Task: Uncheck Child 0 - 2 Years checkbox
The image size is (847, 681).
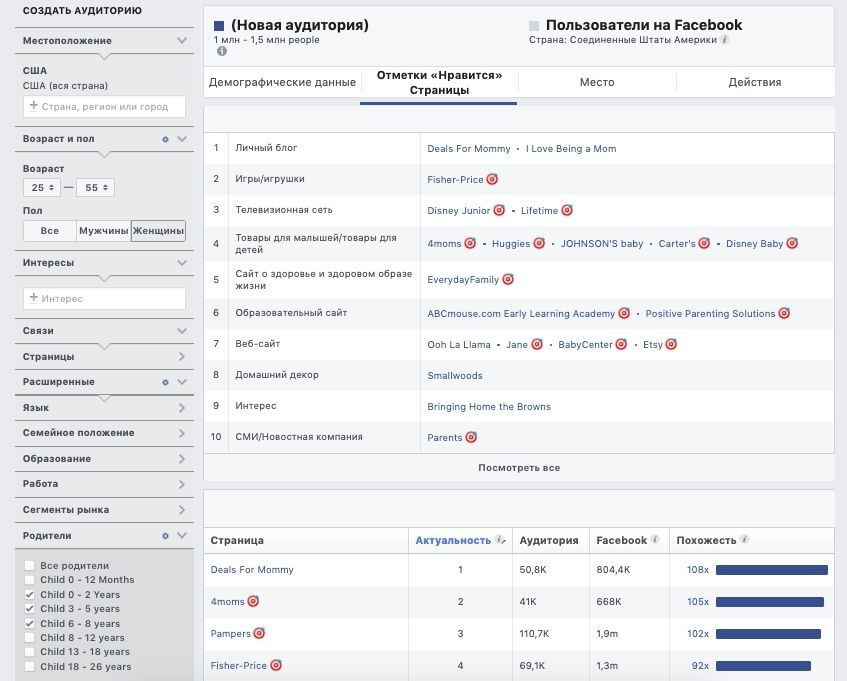Action: [30, 595]
